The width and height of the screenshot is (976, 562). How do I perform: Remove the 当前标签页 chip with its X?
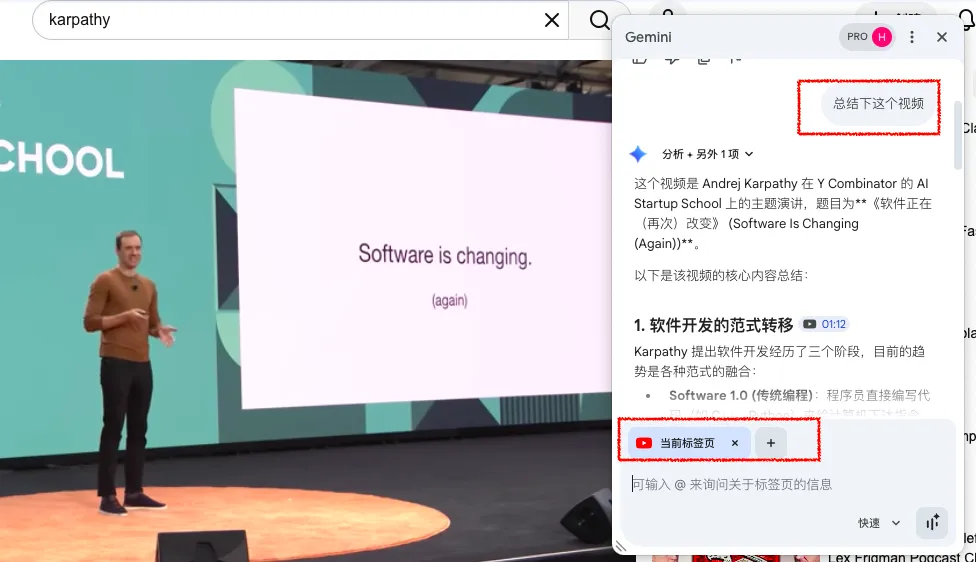pos(734,443)
